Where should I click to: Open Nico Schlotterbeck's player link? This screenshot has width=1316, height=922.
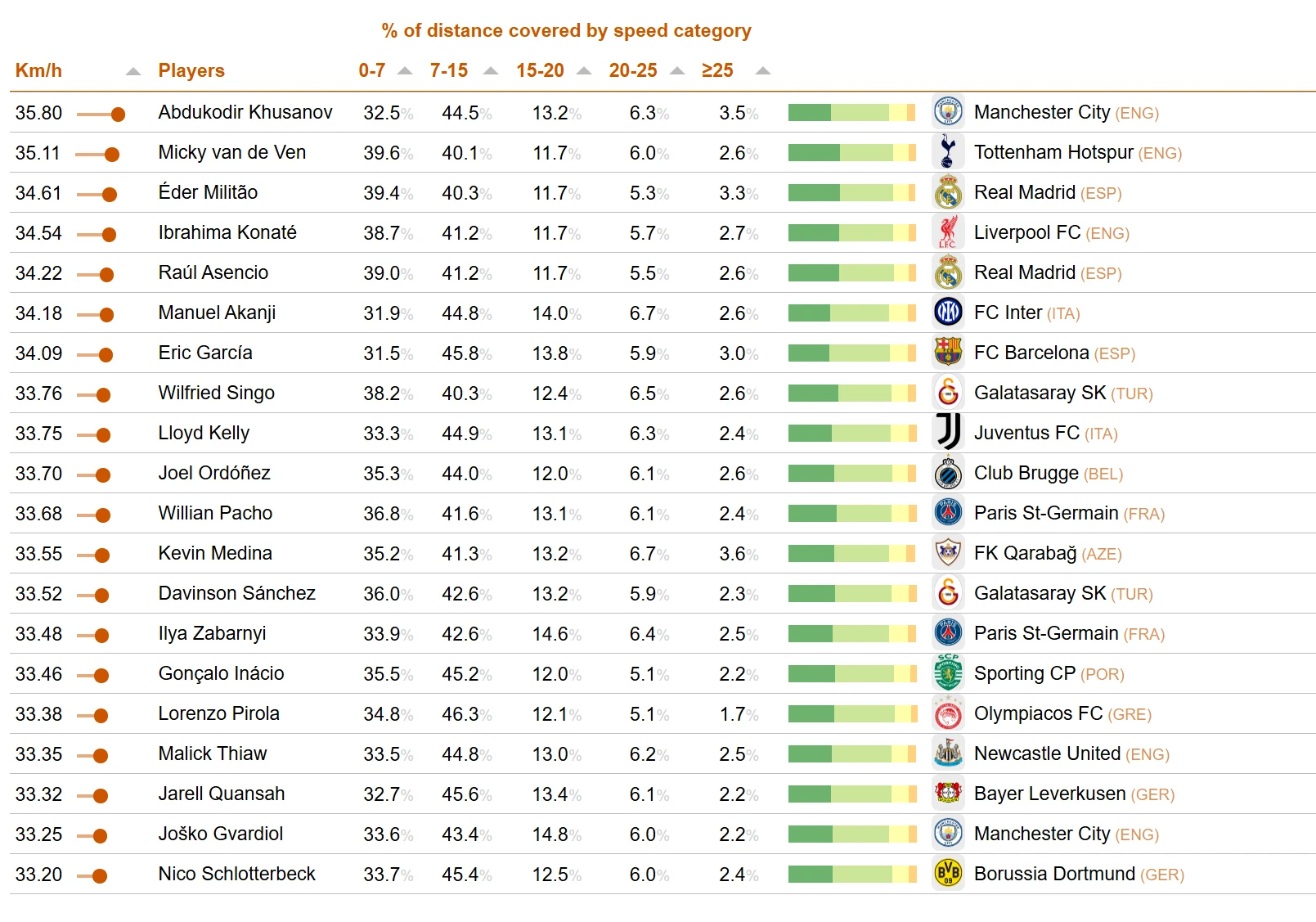[236, 874]
